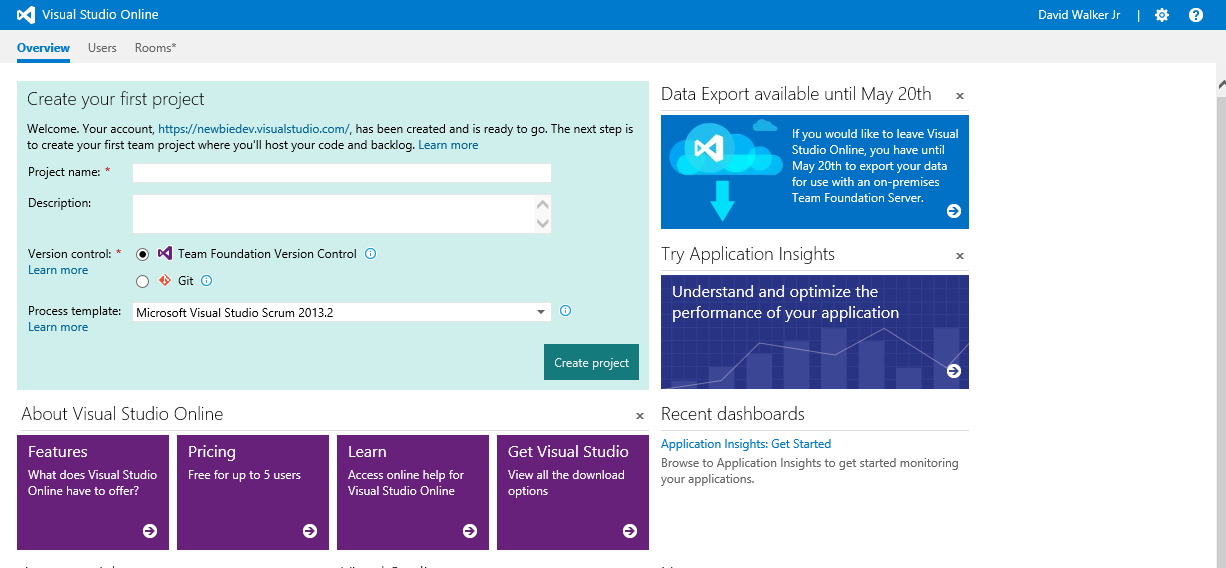This screenshot has width=1226, height=568.
Task: Dismiss the About Visual Studio Online section
Action: point(640,416)
